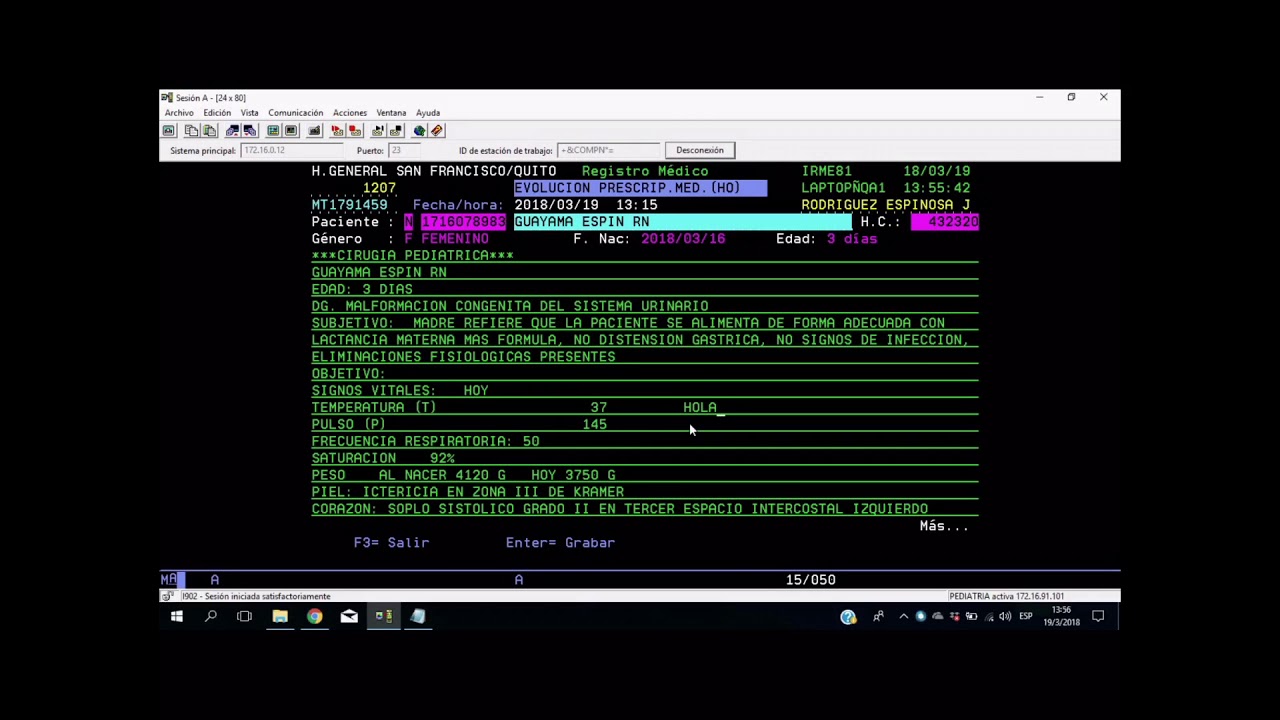Click the FRECUENCIA RESPIRATORIA: 50 line
The height and width of the screenshot is (720, 1280).
[644, 441]
